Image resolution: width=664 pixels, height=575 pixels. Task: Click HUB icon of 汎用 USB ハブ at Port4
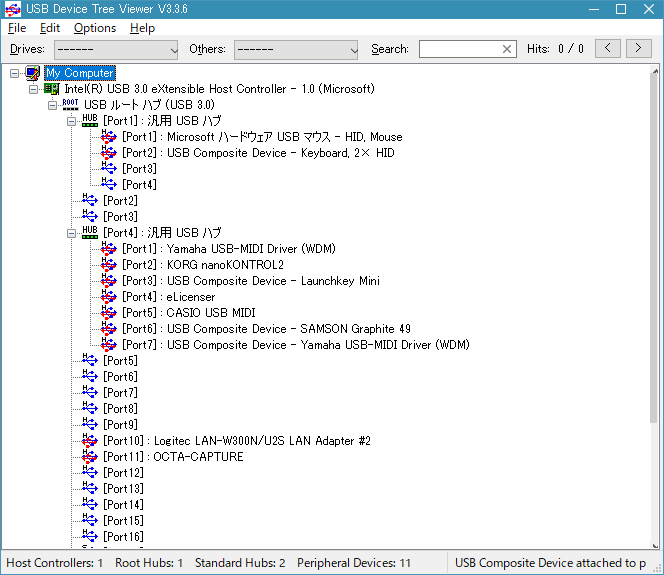click(90, 232)
